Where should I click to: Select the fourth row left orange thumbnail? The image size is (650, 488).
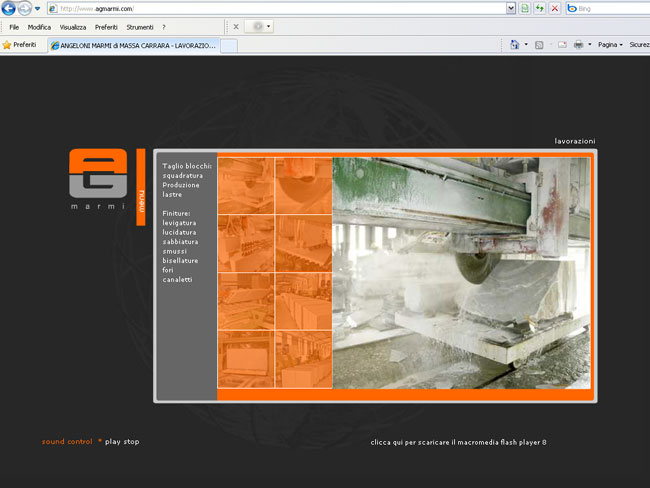coord(246,359)
